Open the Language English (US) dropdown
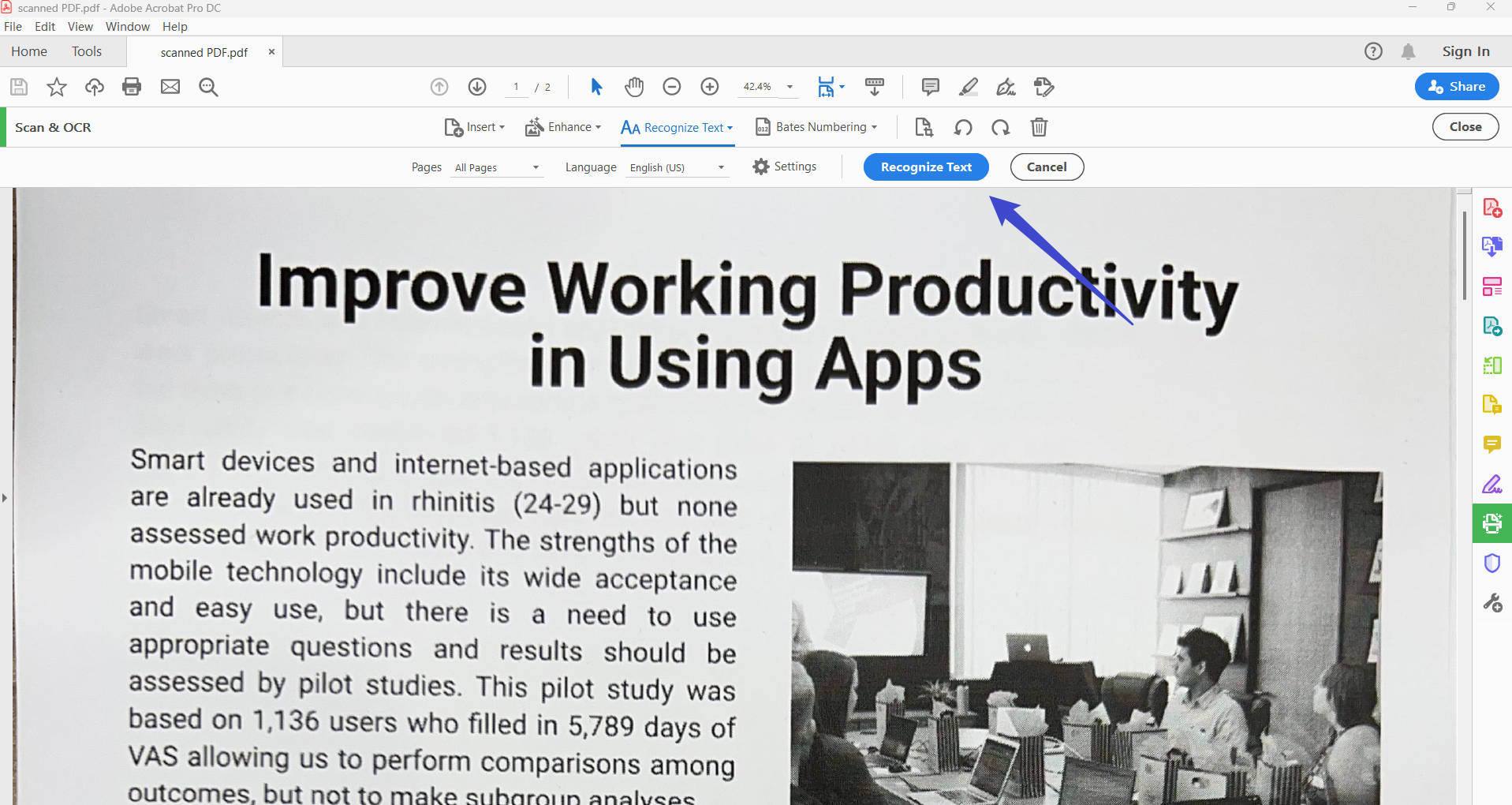The width and height of the screenshot is (1512, 805). pyautogui.click(x=677, y=167)
